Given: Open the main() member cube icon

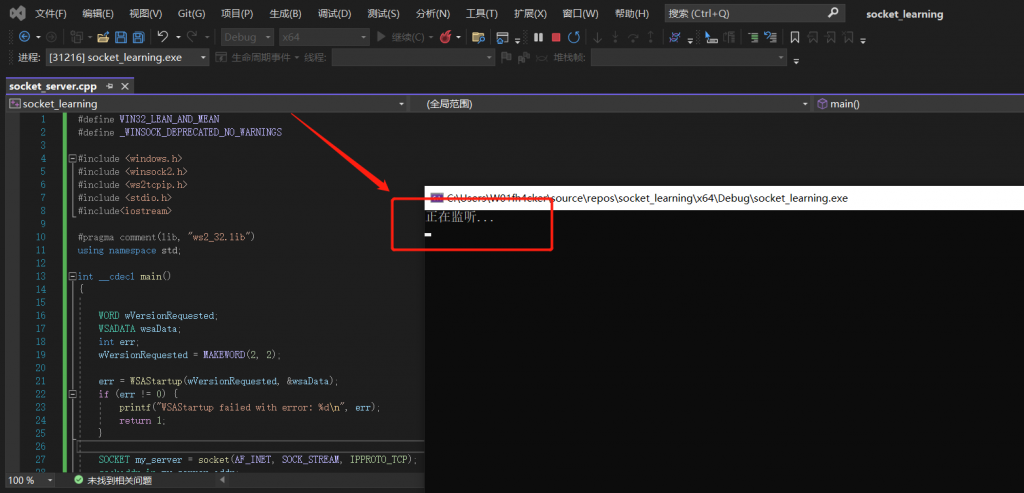Looking at the screenshot, I should pyautogui.click(x=822, y=104).
